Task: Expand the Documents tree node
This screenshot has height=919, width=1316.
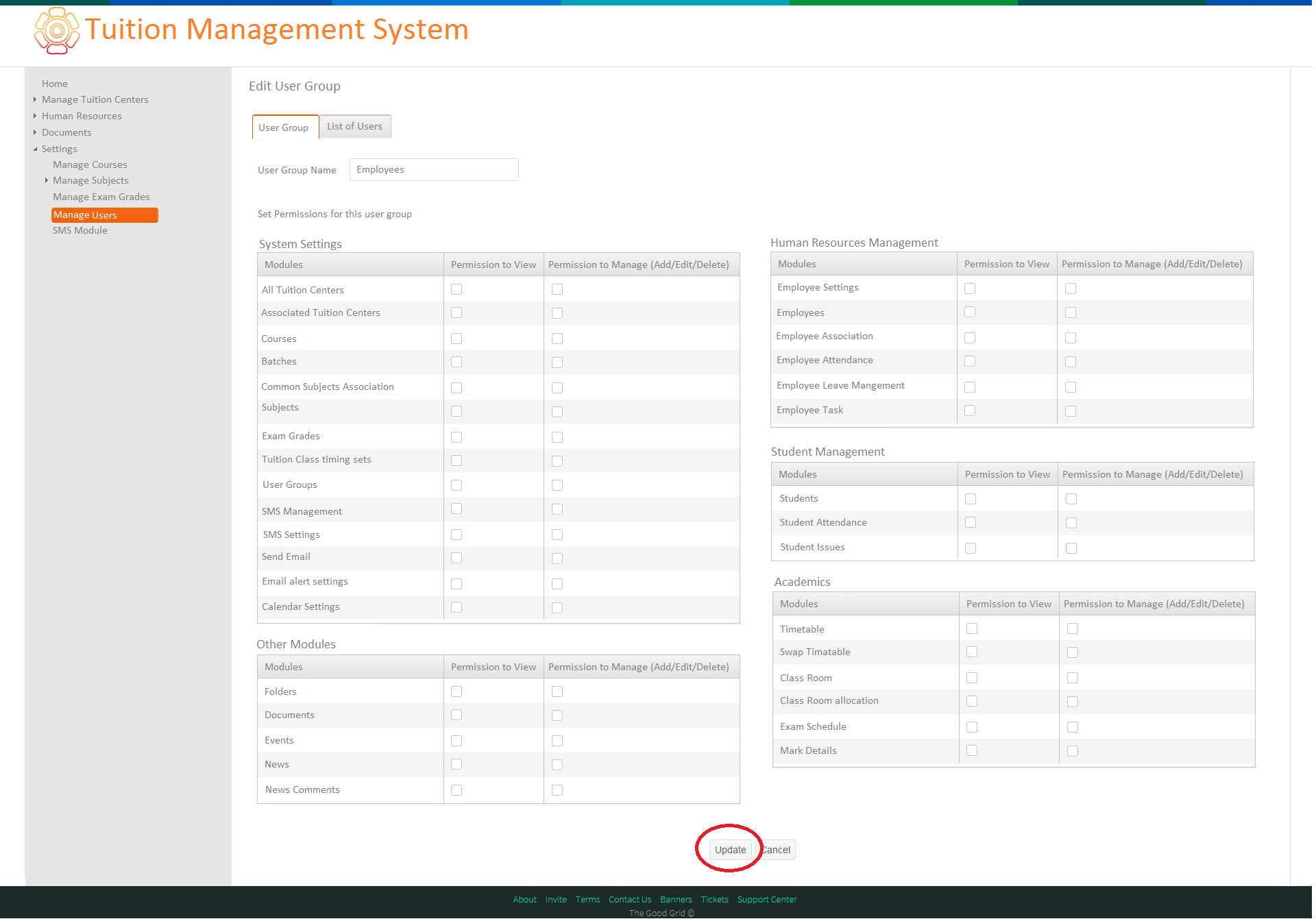Action: point(35,133)
